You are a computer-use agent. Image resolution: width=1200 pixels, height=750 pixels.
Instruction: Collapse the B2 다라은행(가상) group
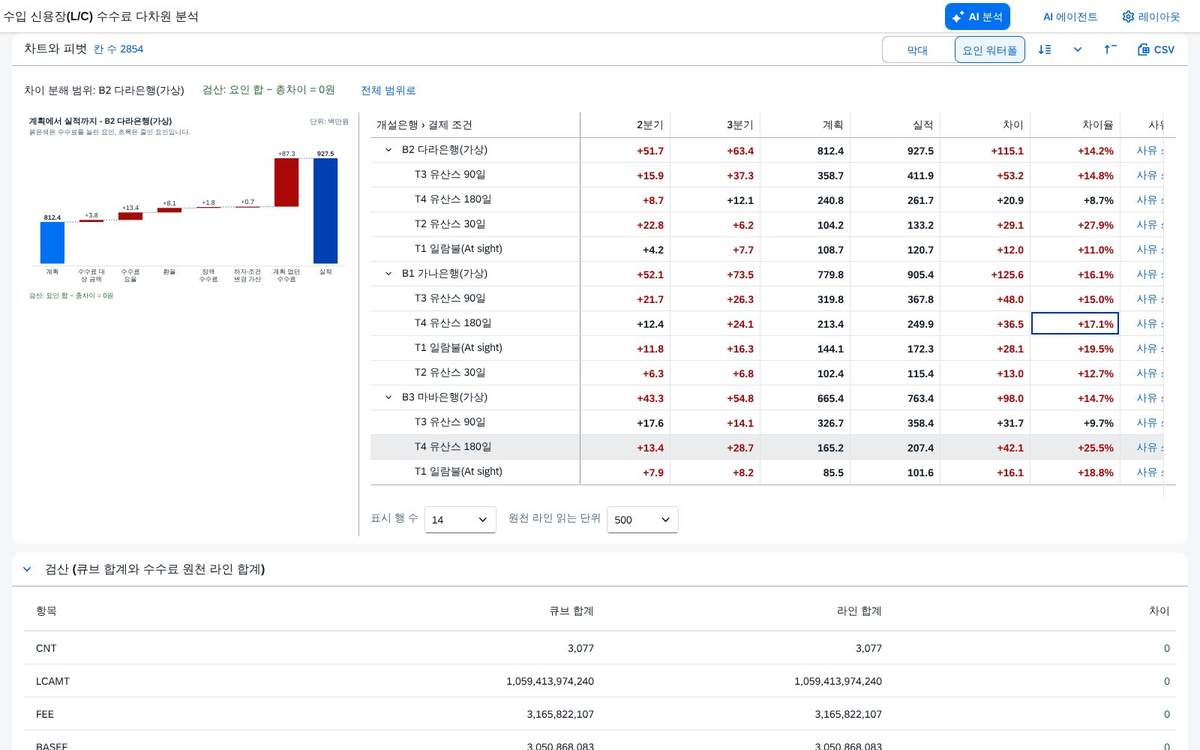[388, 150]
